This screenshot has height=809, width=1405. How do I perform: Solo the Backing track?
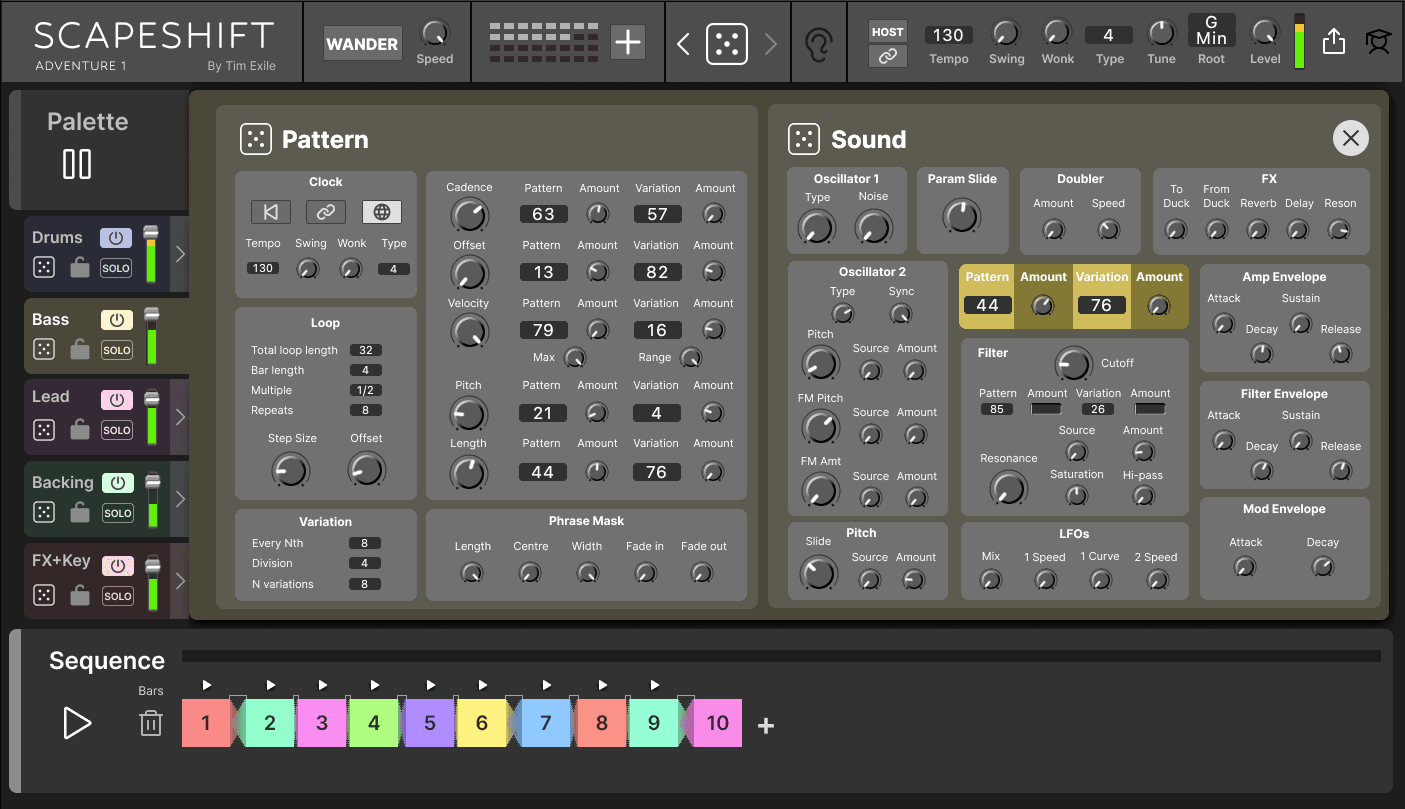[117, 513]
